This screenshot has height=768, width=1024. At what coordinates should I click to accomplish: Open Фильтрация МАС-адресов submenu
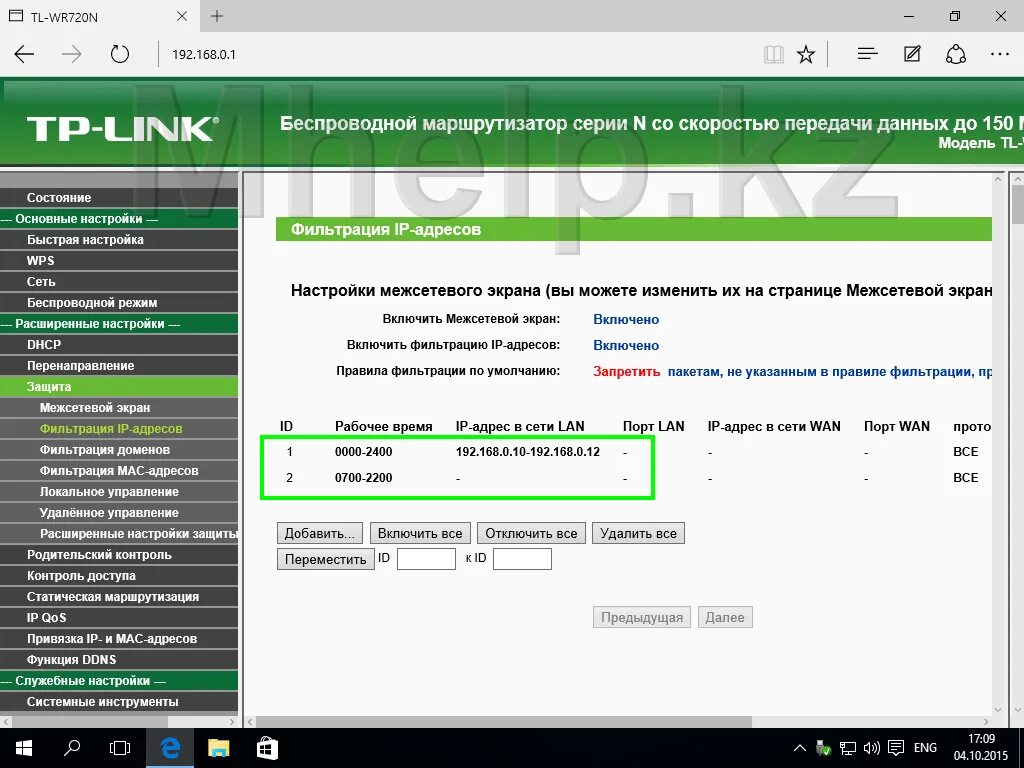[119, 470]
